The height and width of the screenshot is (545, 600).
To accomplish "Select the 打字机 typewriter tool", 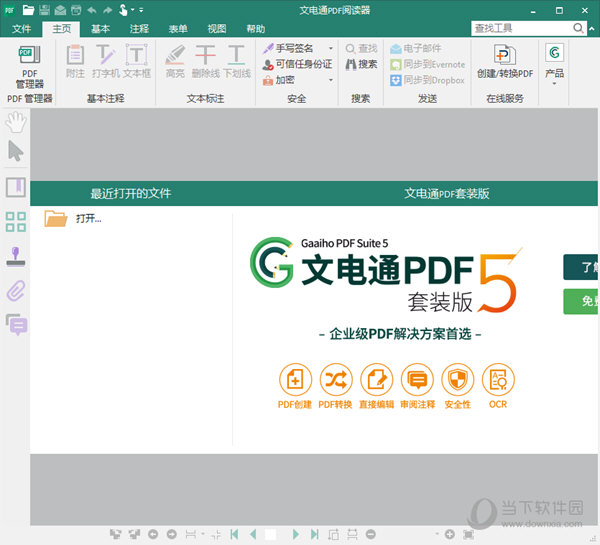I will click(106, 61).
